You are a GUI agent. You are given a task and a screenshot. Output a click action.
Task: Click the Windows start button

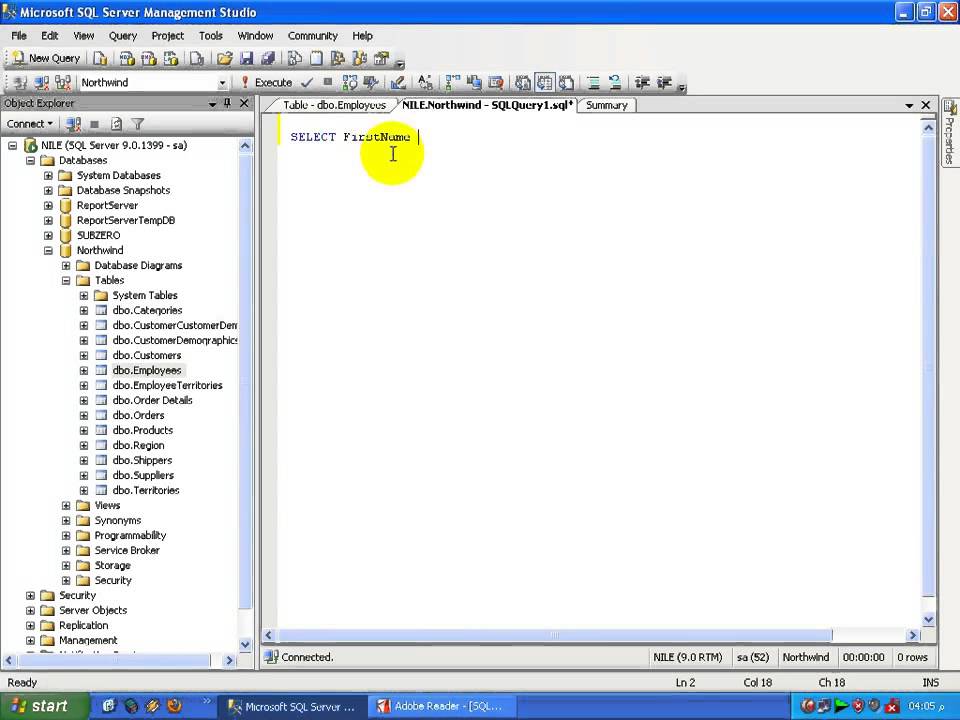click(42, 706)
